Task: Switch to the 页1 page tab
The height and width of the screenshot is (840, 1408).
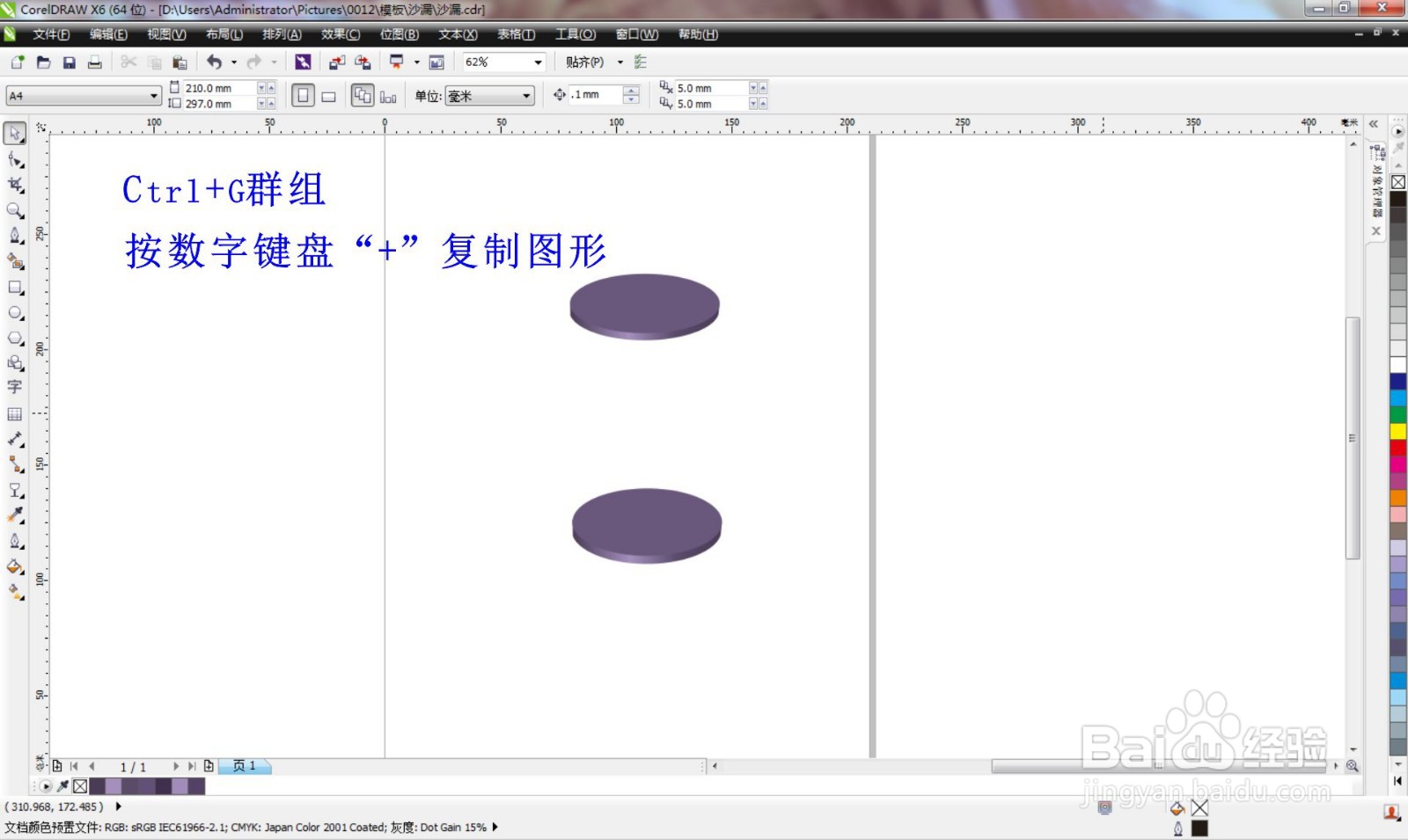Action: (x=246, y=766)
